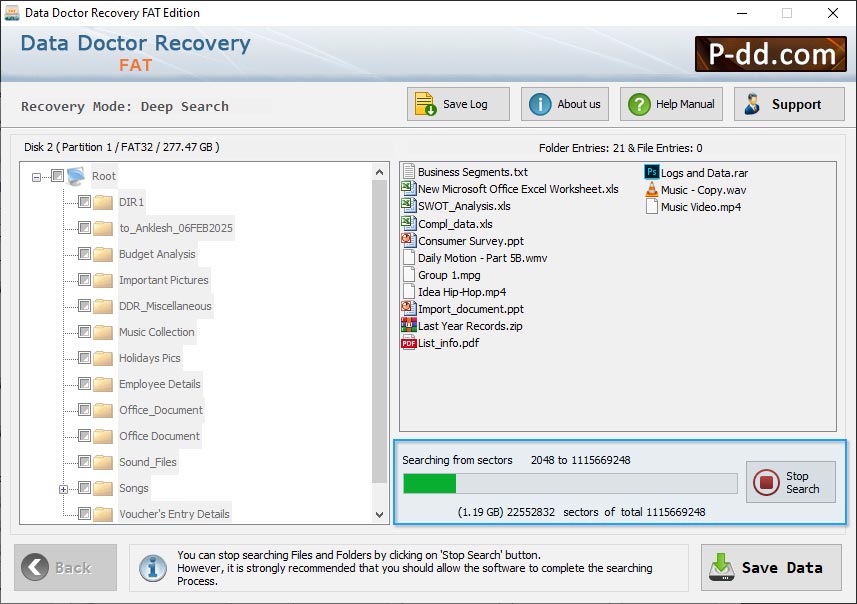Select the Logs and Data.rar file name
This screenshot has width=857, height=604.
(705, 173)
